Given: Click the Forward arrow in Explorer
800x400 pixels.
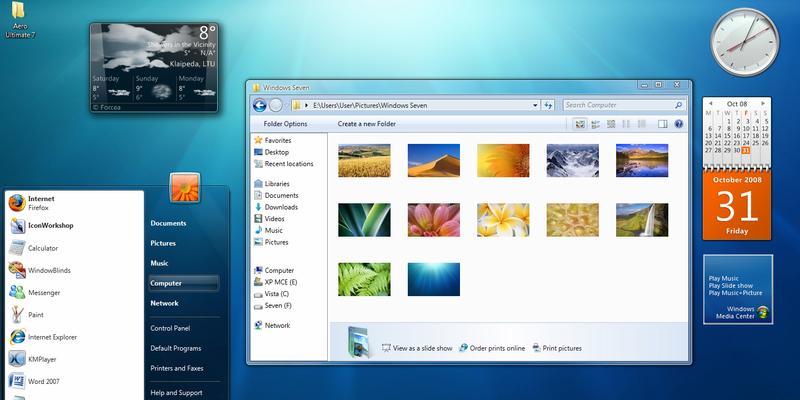Looking at the screenshot, I should 276,105.
